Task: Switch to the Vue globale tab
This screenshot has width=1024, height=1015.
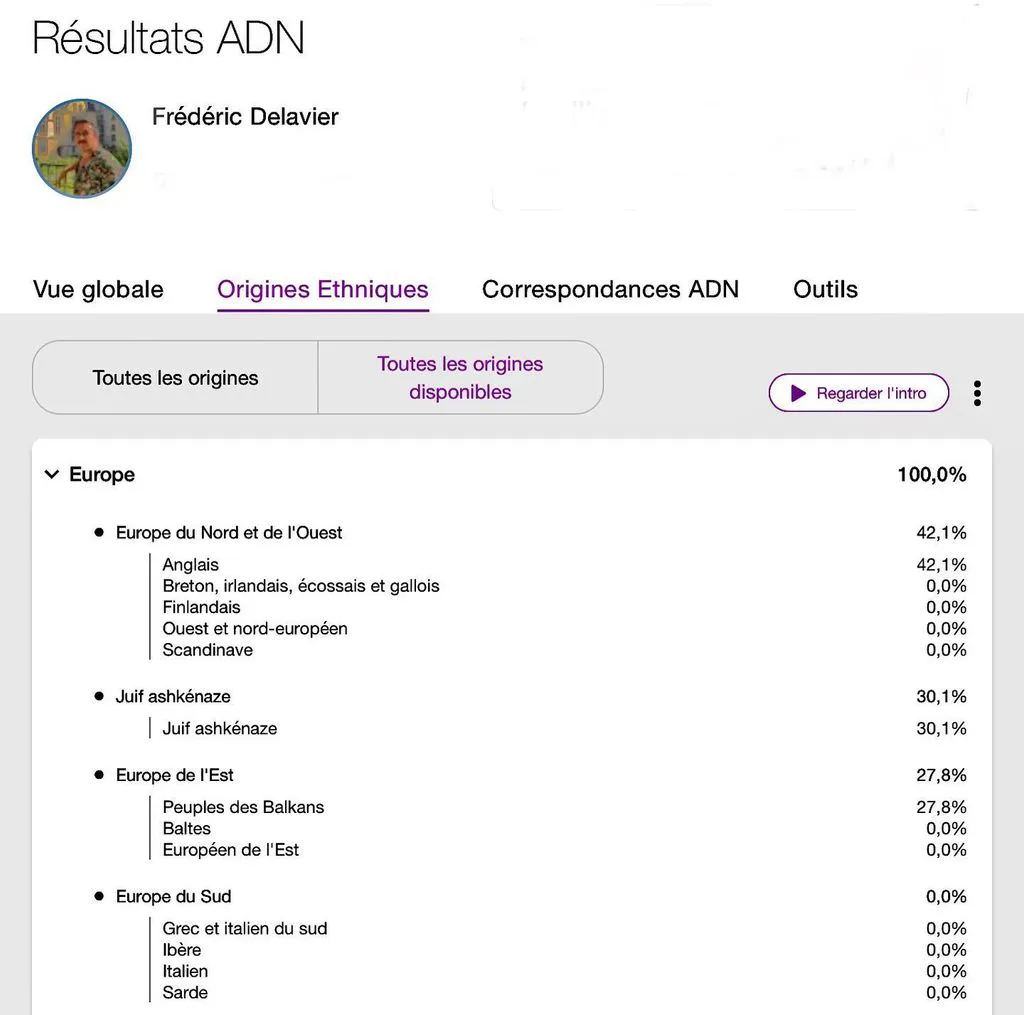Action: coord(98,289)
